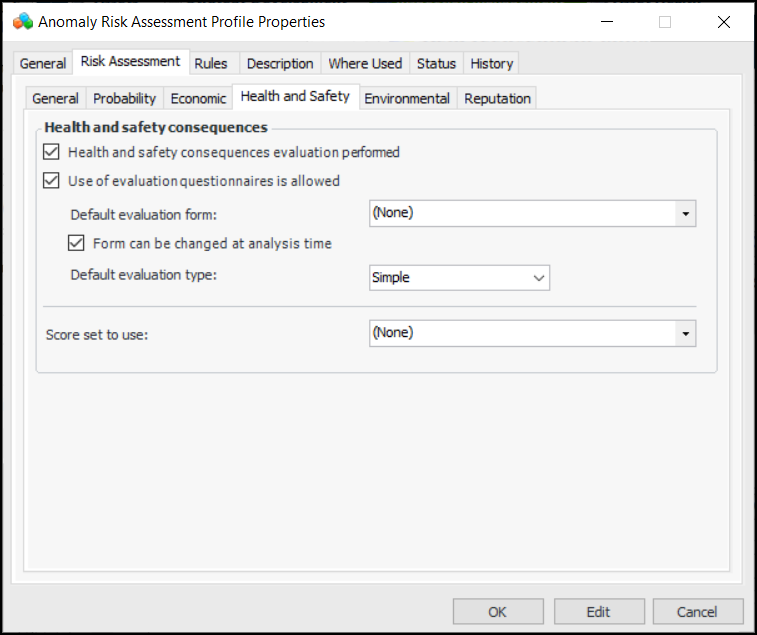
Task: Go to the Description tab
Action: click(x=280, y=63)
